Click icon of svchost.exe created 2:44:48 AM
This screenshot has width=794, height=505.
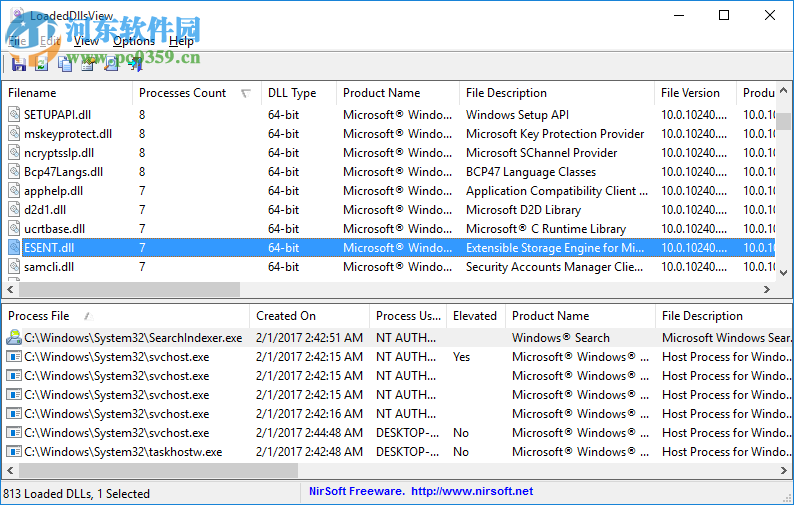coord(14,433)
